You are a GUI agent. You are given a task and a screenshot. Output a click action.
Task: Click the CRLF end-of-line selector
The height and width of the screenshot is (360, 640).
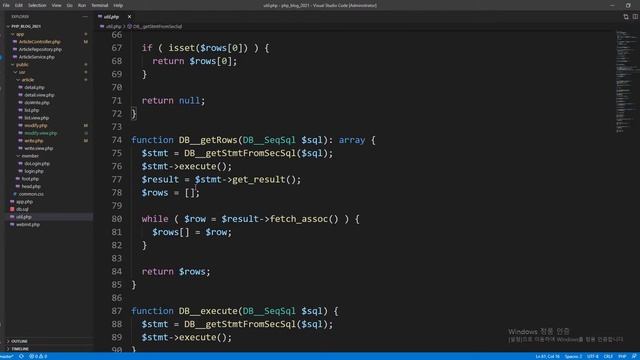[x=608, y=356]
